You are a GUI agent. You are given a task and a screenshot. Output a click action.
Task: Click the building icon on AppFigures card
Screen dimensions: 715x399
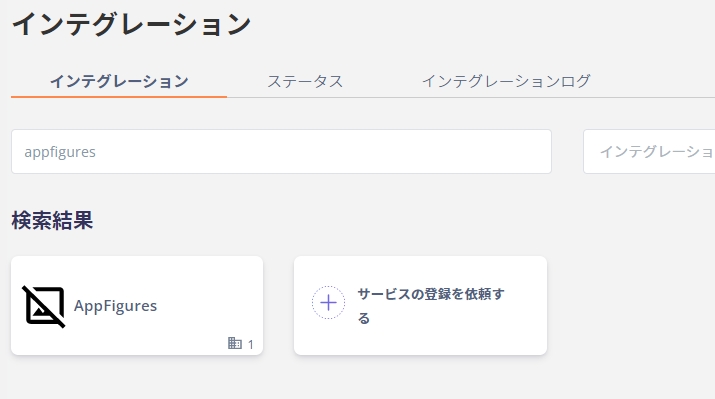point(234,343)
